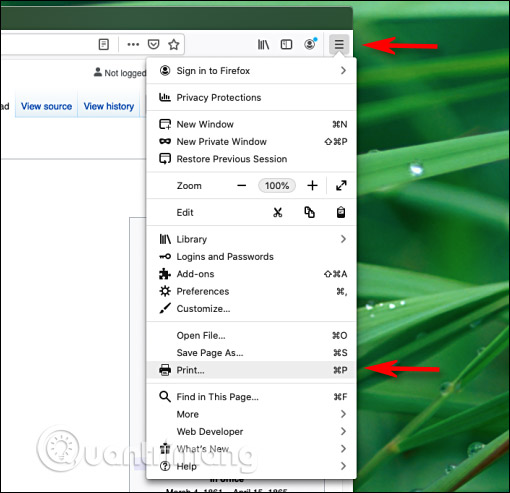Save page to Pocket icon

pyautogui.click(x=153, y=44)
